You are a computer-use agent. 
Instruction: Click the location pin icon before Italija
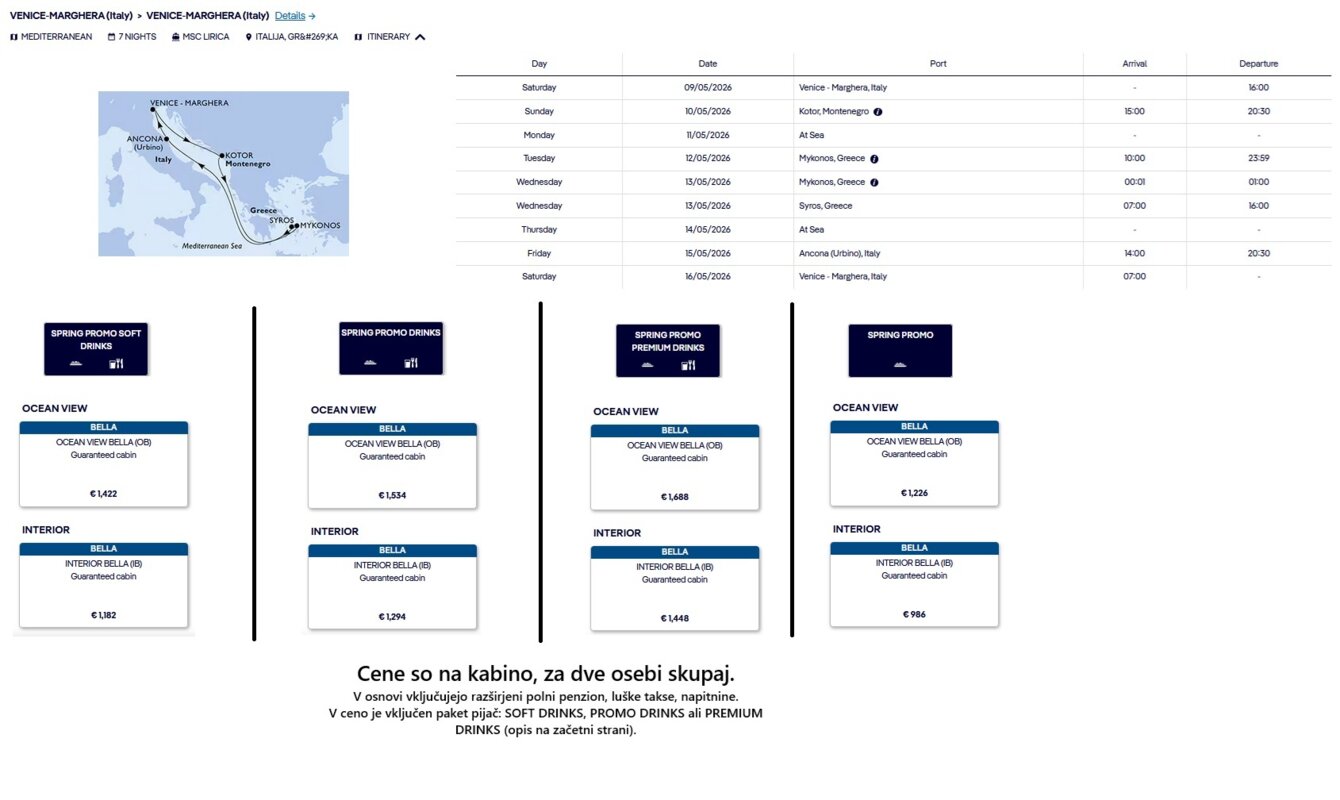[248, 37]
